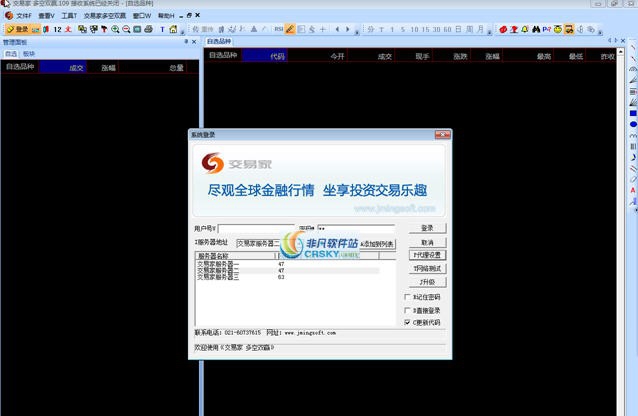Click the 网络测试 network test button
Screen dimensions: 638x416
427,268
